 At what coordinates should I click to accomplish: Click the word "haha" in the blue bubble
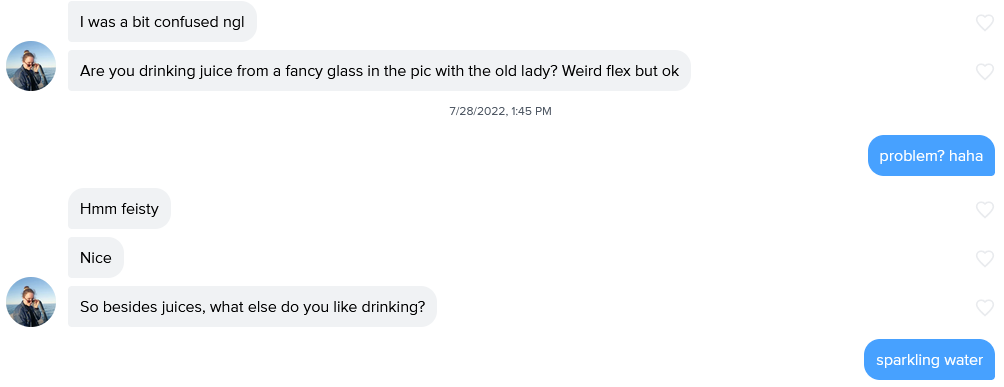[966, 156]
